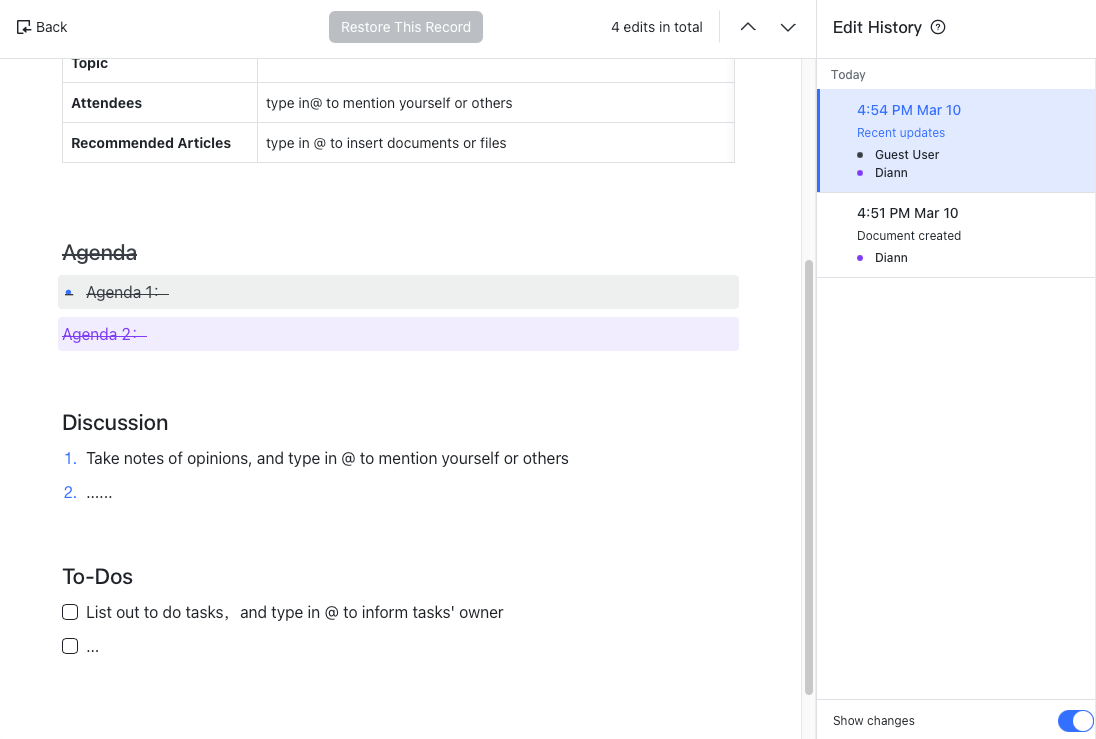This screenshot has height=739, width=1096.
Task: Select the struck-through Agenda 2 line
Action: point(104,335)
